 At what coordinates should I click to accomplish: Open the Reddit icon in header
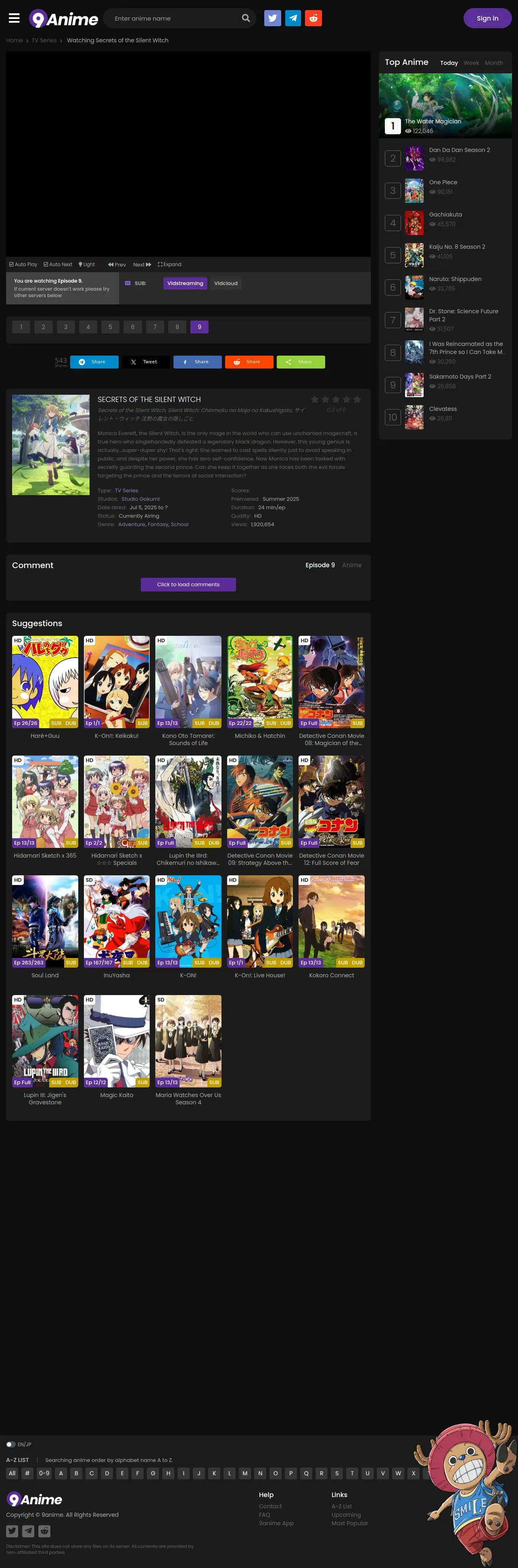[x=313, y=18]
